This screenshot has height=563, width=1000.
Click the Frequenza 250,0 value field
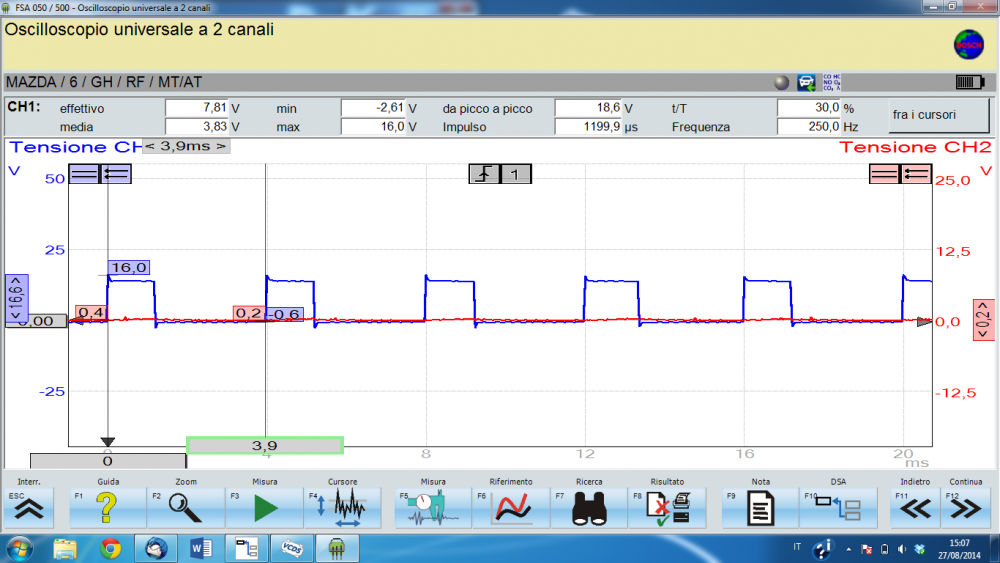tap(809, 126)
